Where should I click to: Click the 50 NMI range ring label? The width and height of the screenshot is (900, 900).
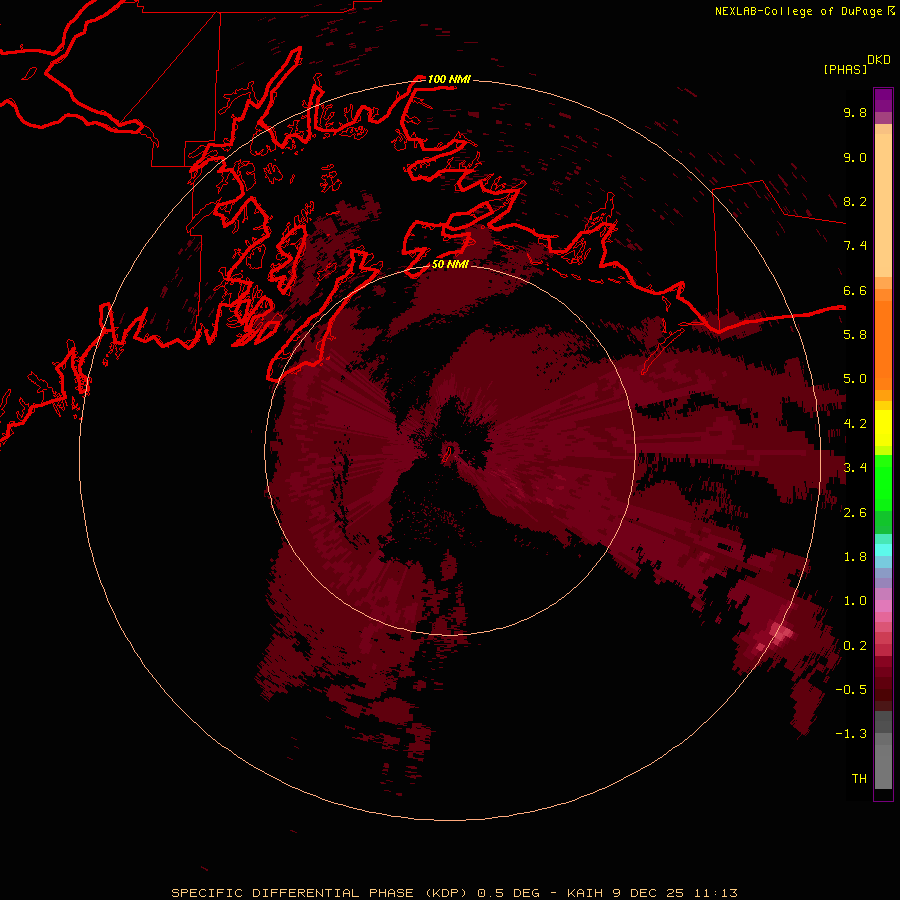tap(450, 264)
